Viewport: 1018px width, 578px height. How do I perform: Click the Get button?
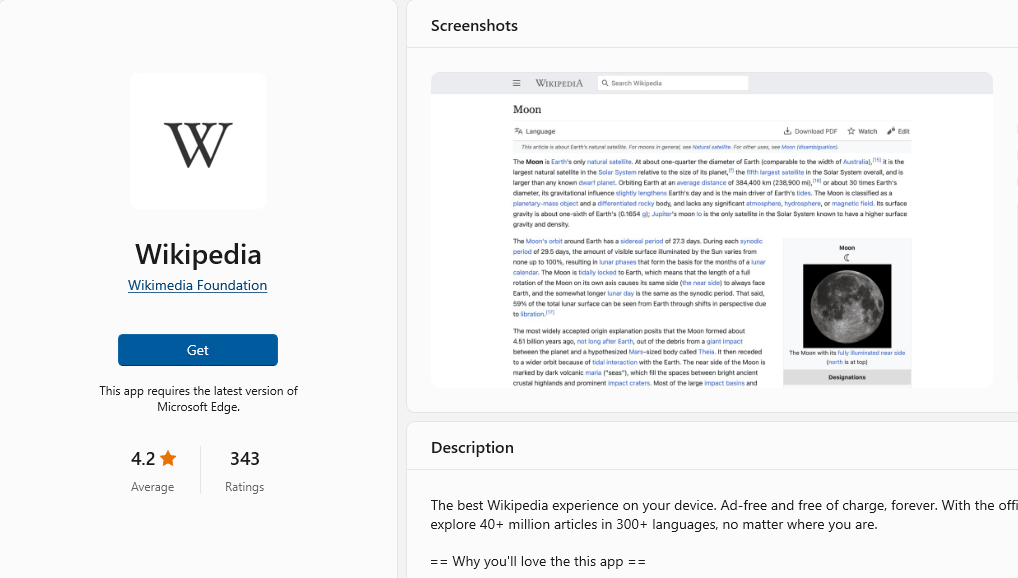point(197,350)
